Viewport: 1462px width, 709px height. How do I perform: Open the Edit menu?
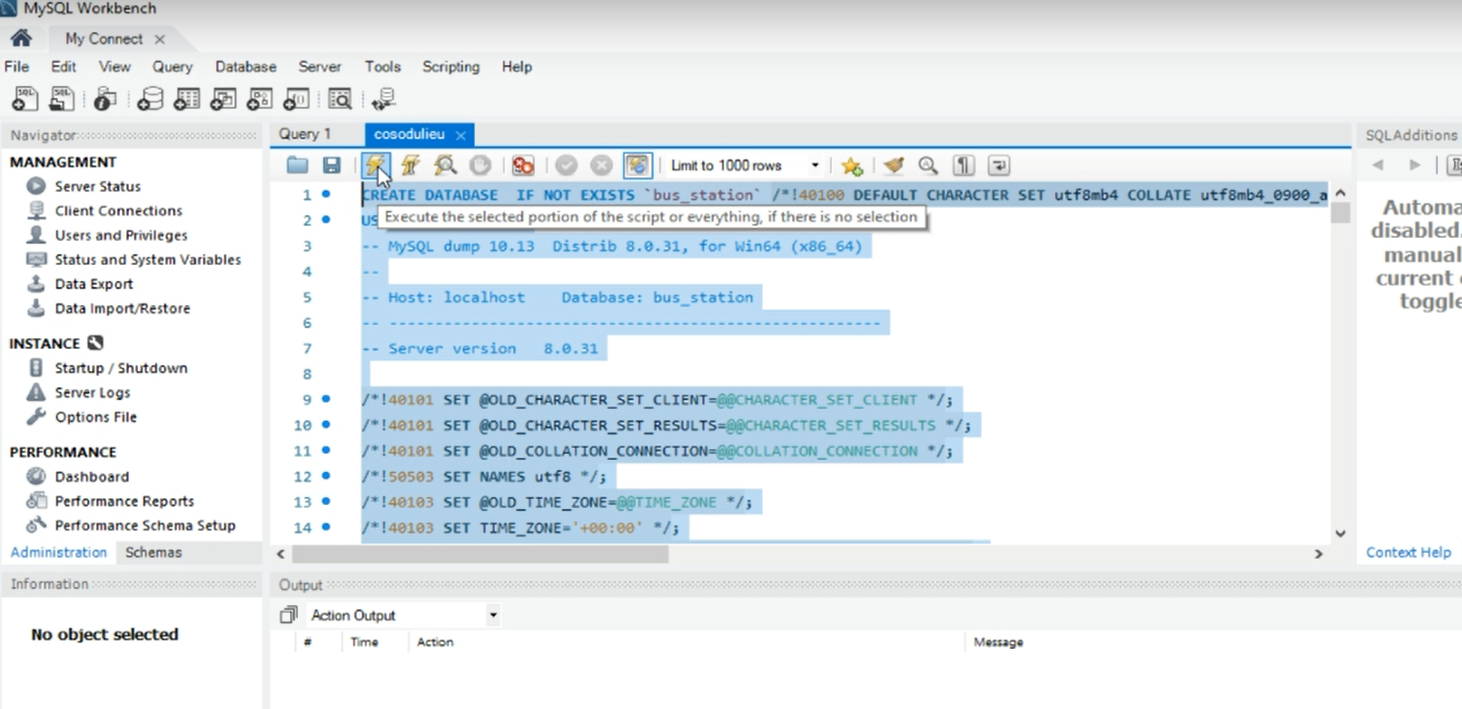tap(64, 66)
